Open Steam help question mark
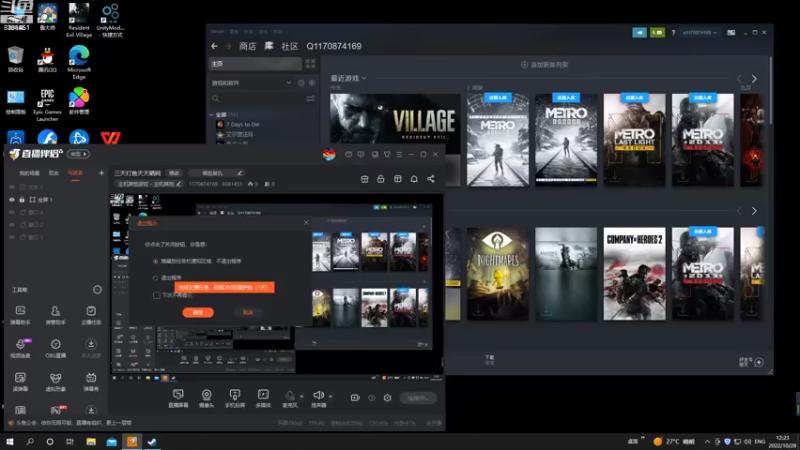Viewport: 800px width, 450px height. (x=673, y=33)
